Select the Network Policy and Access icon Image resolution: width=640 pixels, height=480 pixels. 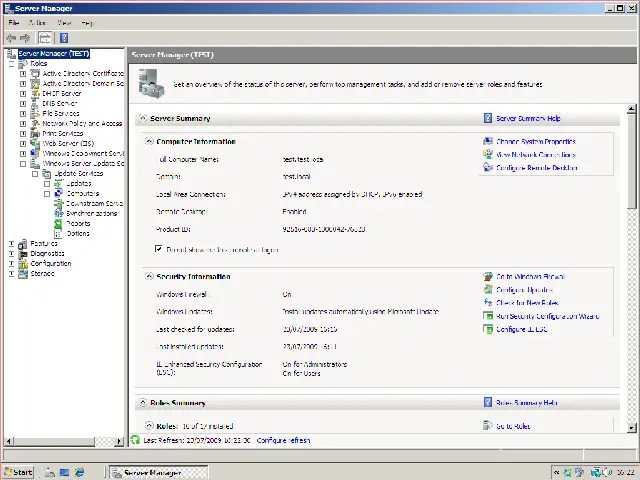(35, 124)
